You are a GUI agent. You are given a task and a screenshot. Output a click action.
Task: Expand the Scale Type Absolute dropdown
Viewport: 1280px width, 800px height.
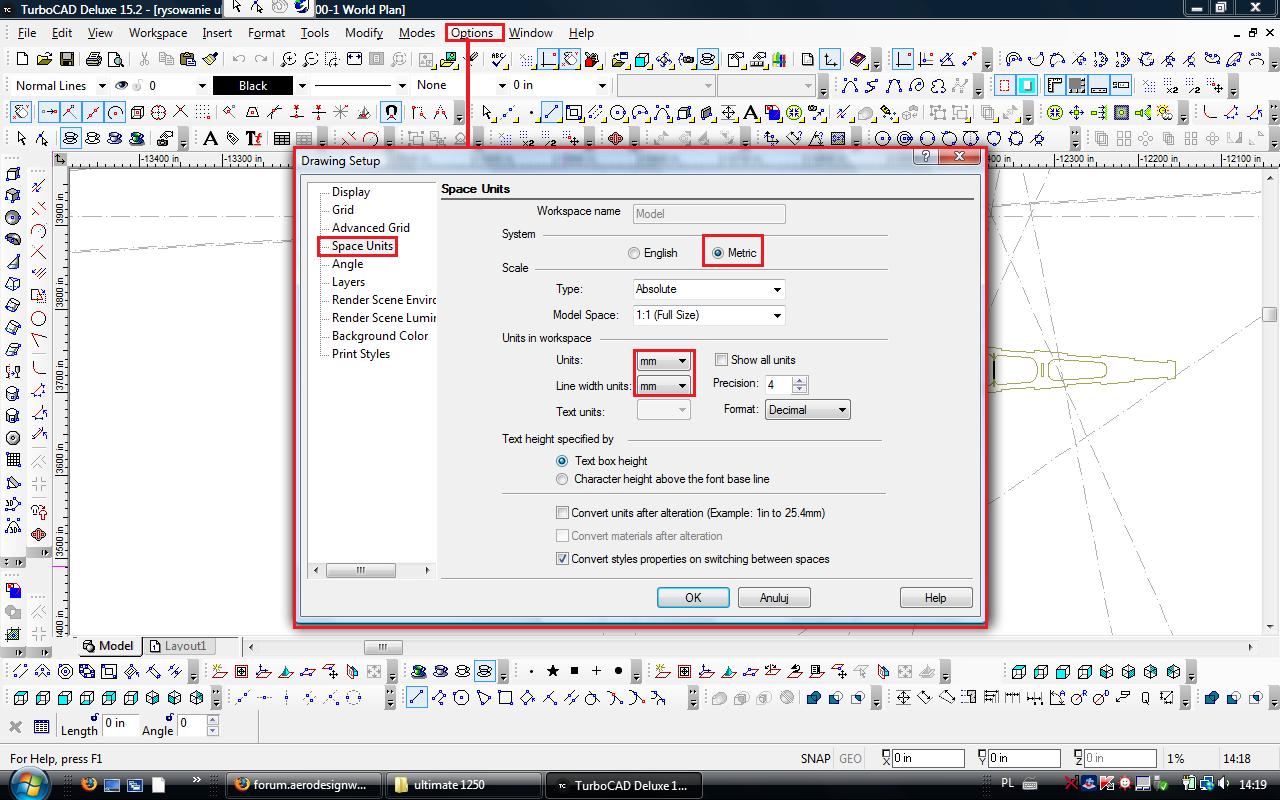pos(708,289)
